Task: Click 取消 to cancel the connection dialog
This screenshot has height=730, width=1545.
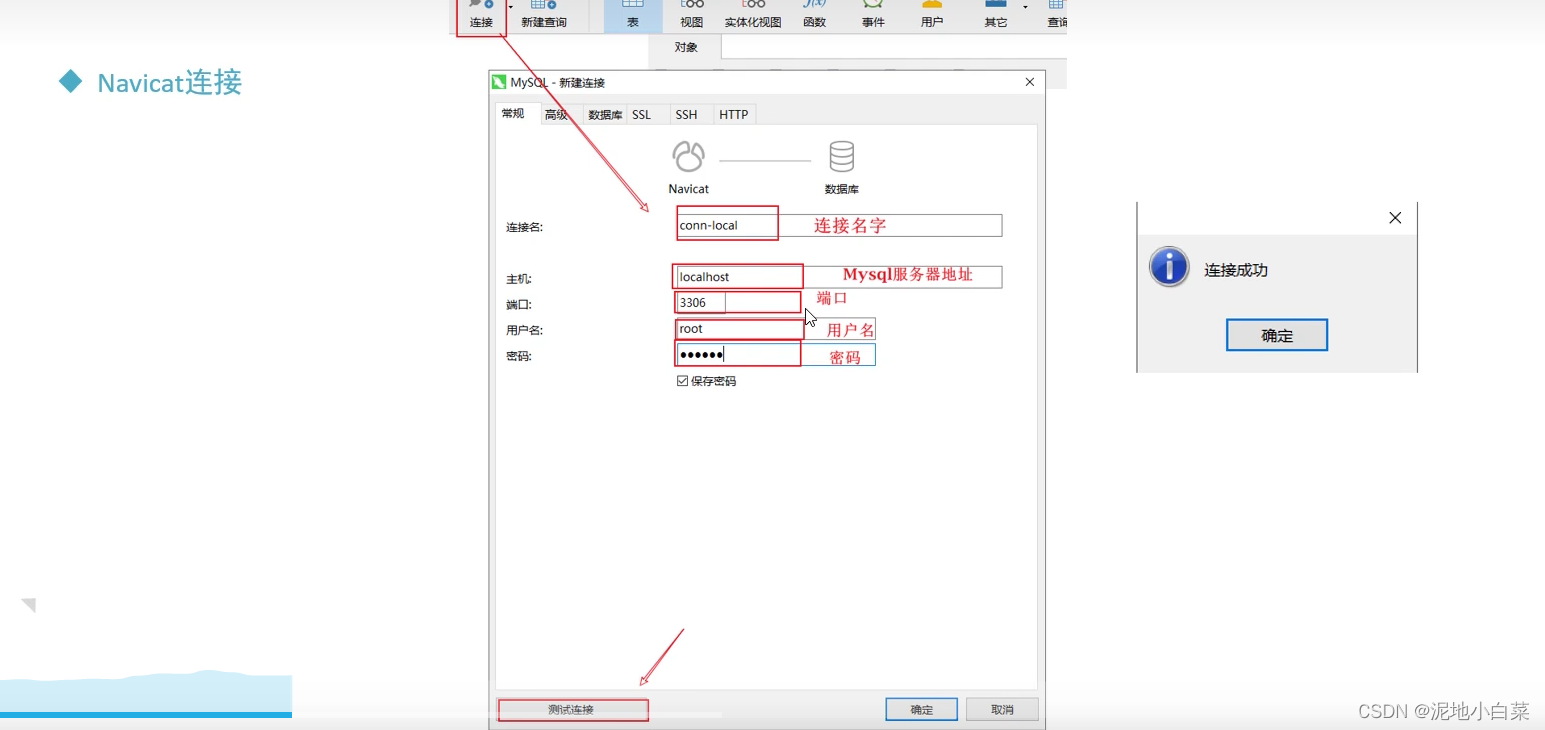Action: (1002, 710)
